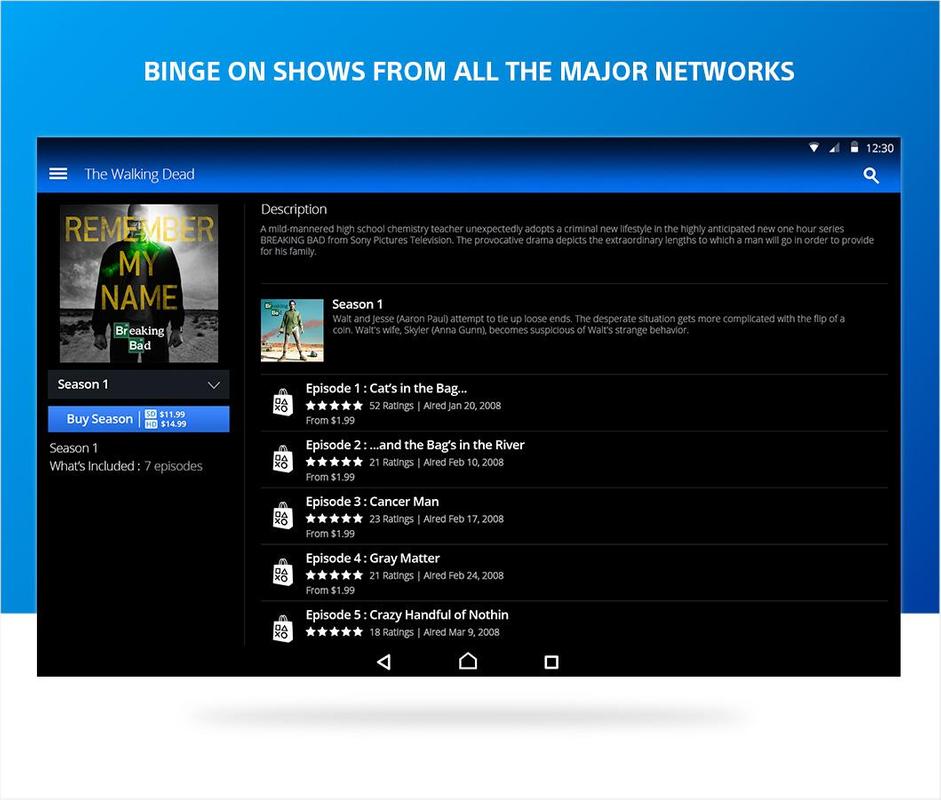
Task: Tap the Season 1 cover thumbnail
Action: click(292, 331)
